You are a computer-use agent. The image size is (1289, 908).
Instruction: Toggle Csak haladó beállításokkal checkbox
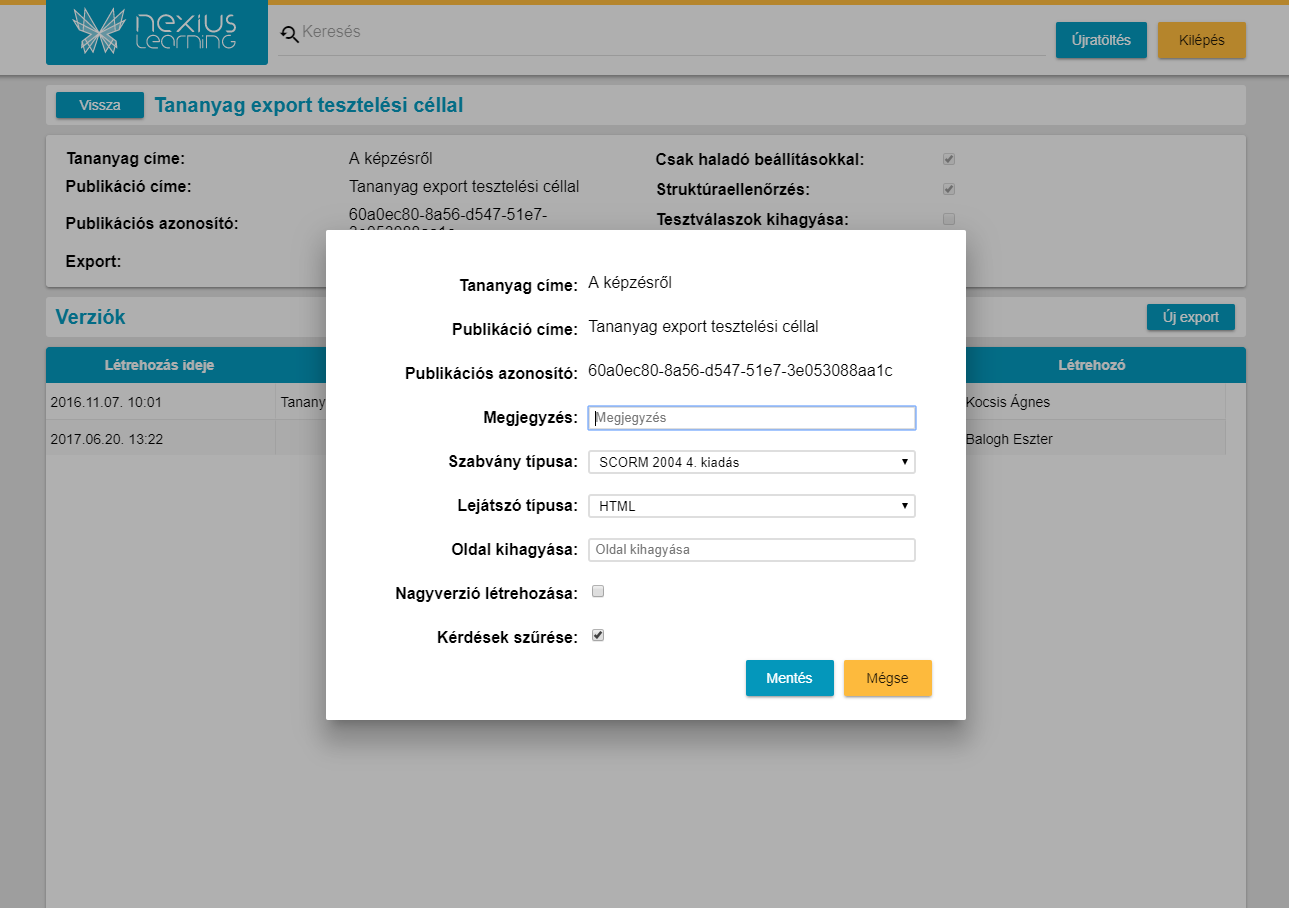949,159
